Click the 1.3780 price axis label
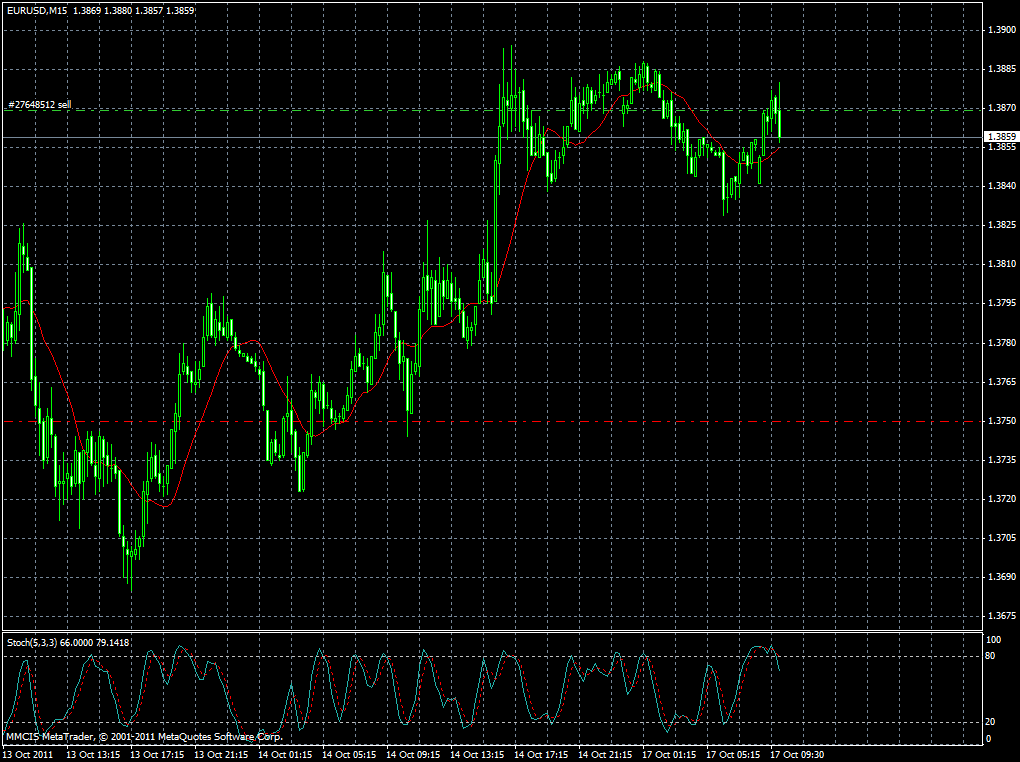 point(1001,343)
